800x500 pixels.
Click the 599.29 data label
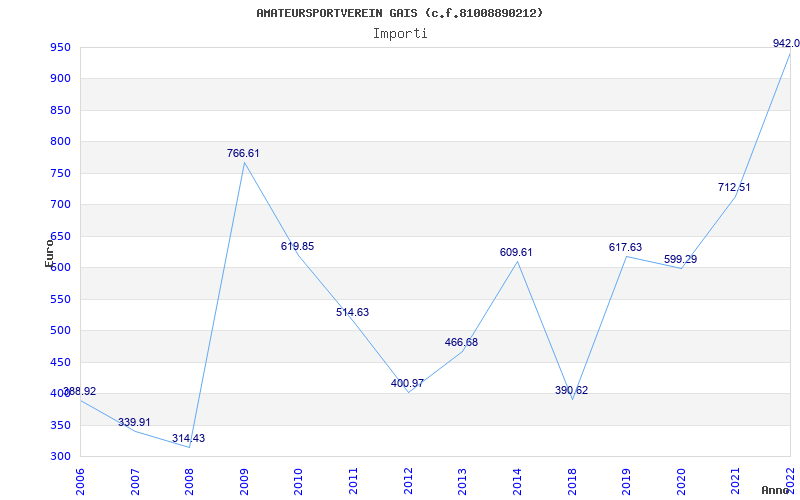tap(681, 259)
